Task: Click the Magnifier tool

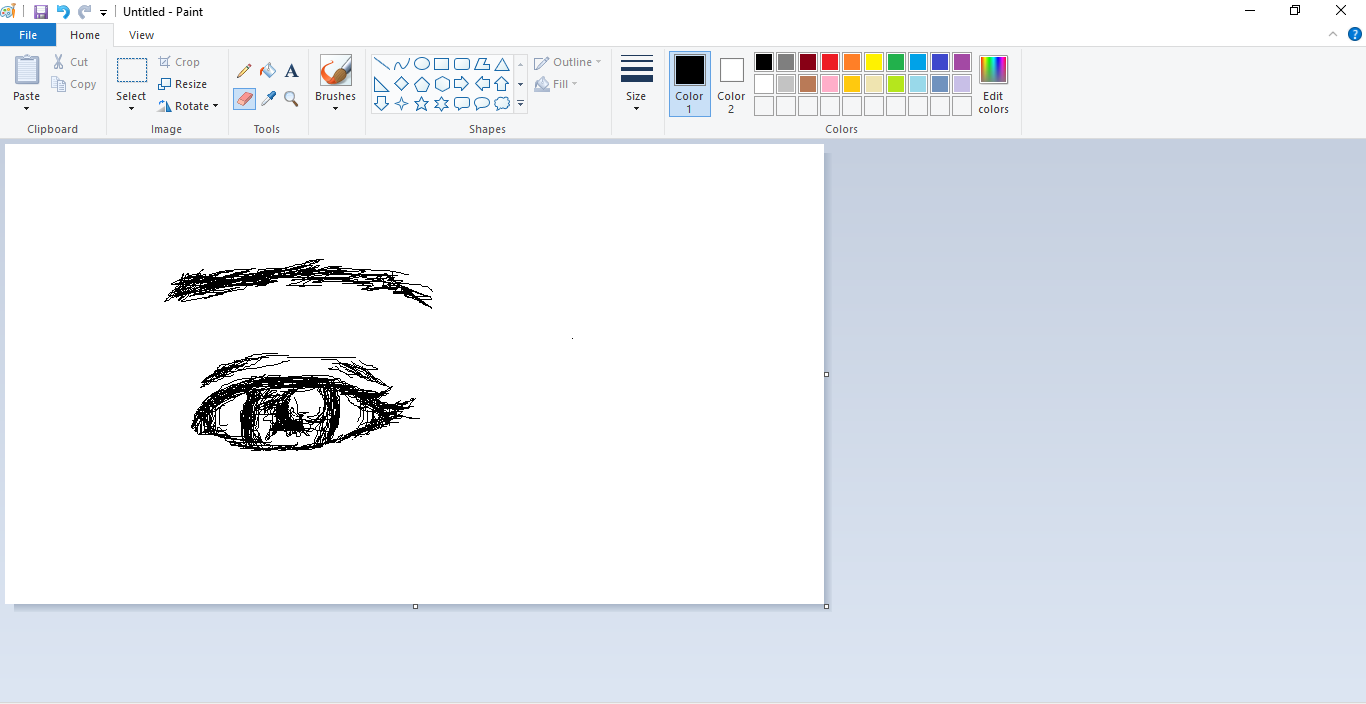Action: 291,99
